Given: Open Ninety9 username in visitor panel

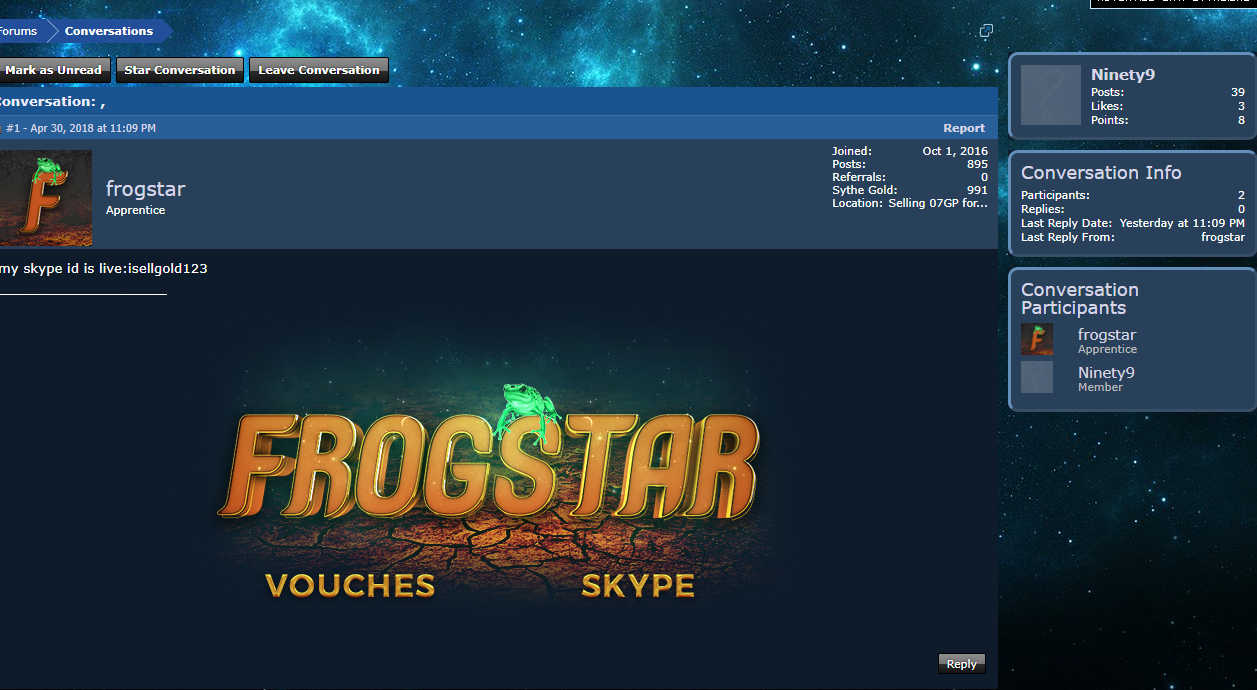Looking at the screenshot, I should 1123,75.
